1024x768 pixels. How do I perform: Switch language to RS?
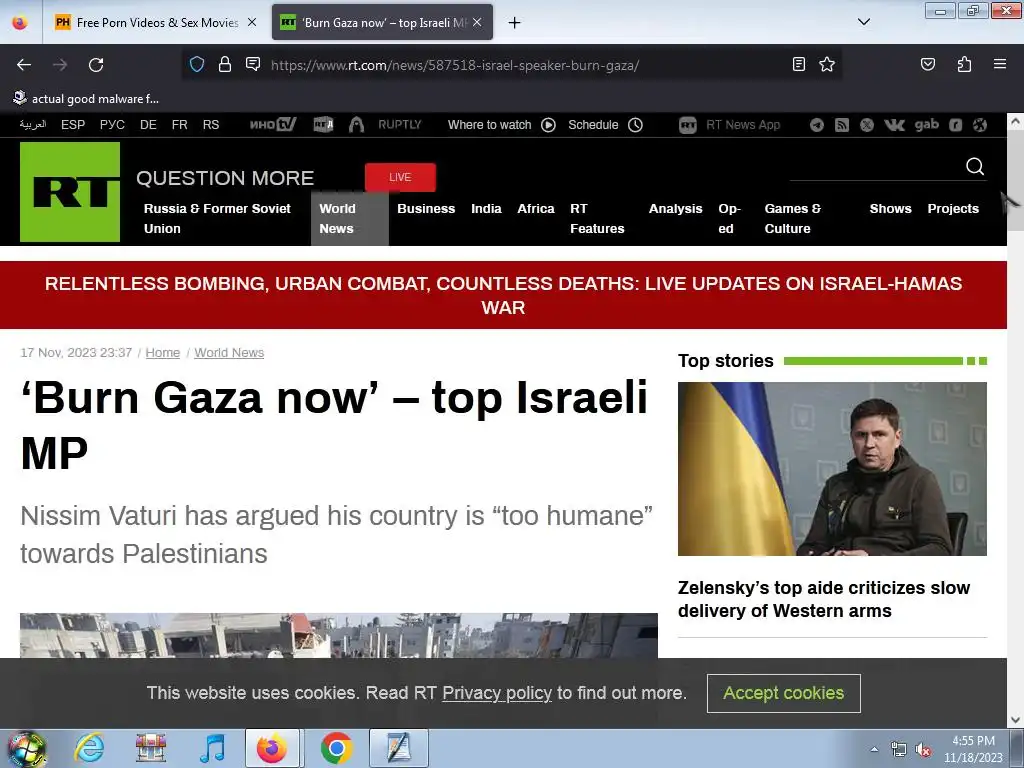tap(210, 125)
